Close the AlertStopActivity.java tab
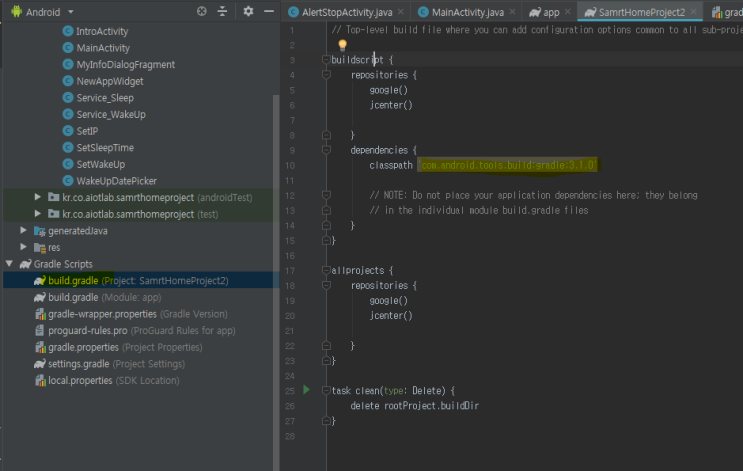 click(401, 12)
